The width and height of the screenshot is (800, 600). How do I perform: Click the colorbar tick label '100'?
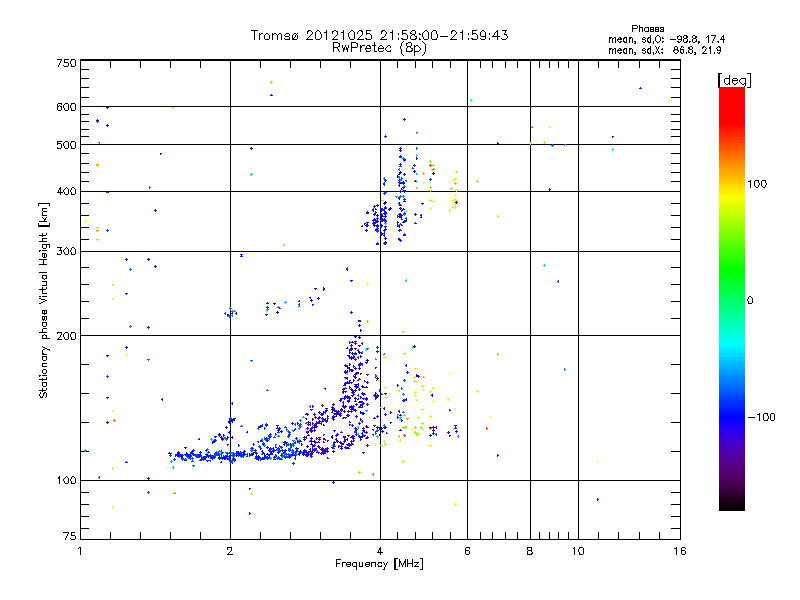(x=757, y=184)
